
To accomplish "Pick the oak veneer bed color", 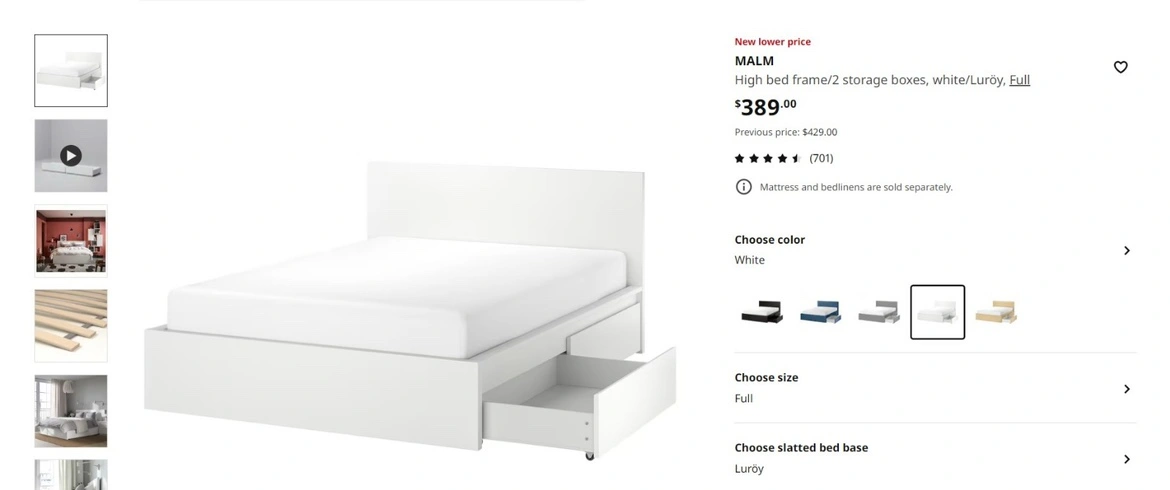I will click(x=995, y=312).
